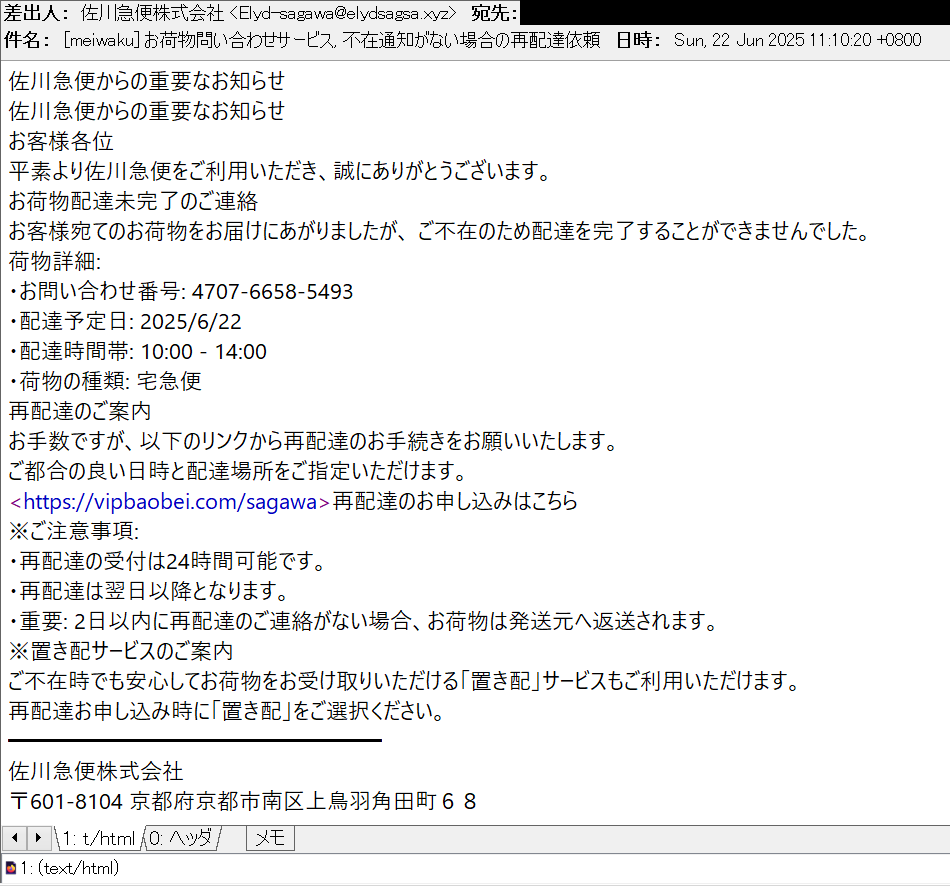Click the ※置き配サービスのご案内 heading
The height and width of the screenshot is (886, 950).
(x=121, y=651)
